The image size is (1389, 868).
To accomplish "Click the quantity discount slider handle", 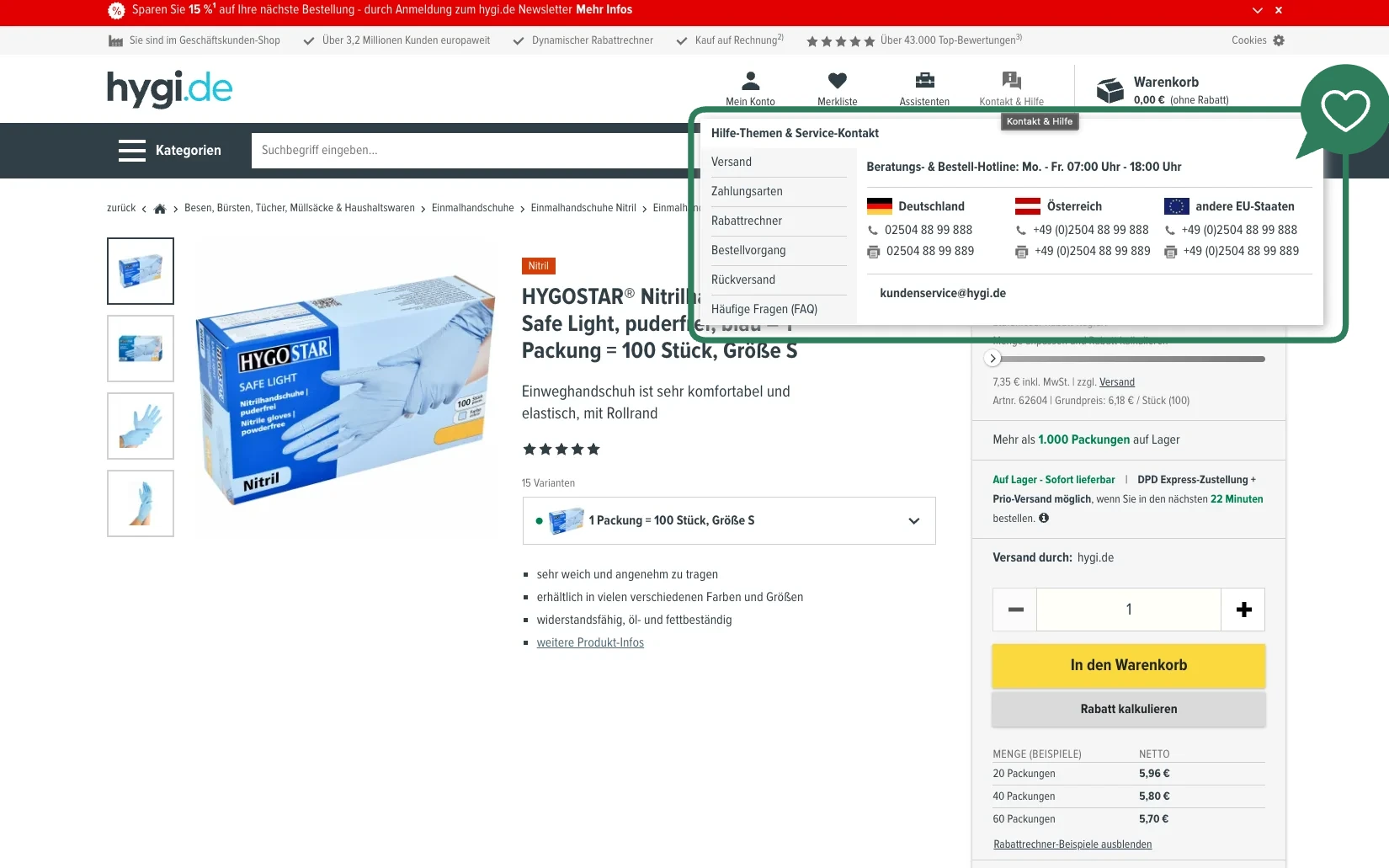I will pyautogui.click(x=993, y=359).
